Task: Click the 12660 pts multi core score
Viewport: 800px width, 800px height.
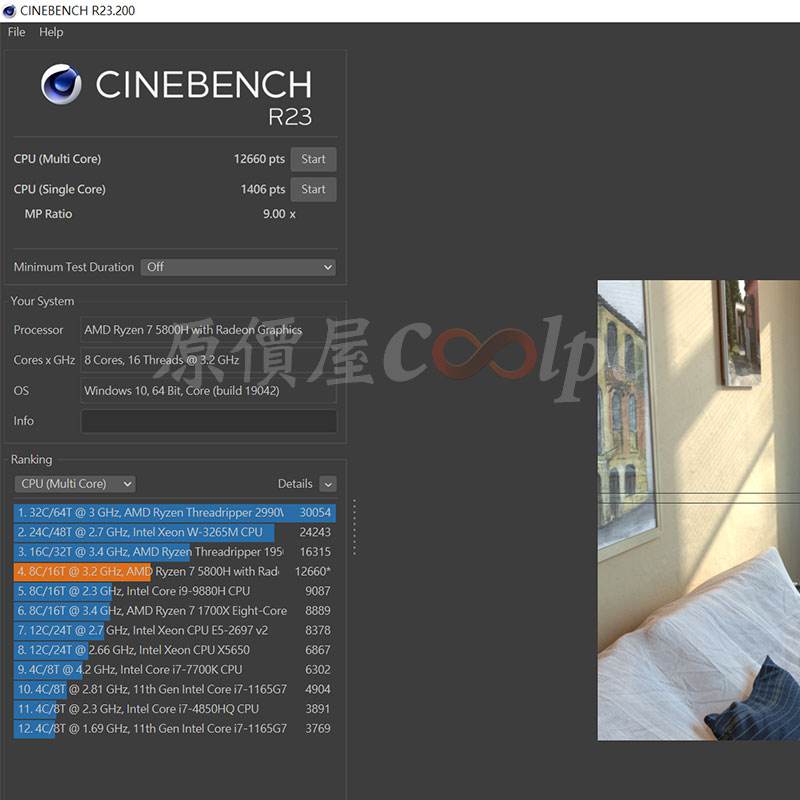Action: pyautogui.click(x=259, y=159)
